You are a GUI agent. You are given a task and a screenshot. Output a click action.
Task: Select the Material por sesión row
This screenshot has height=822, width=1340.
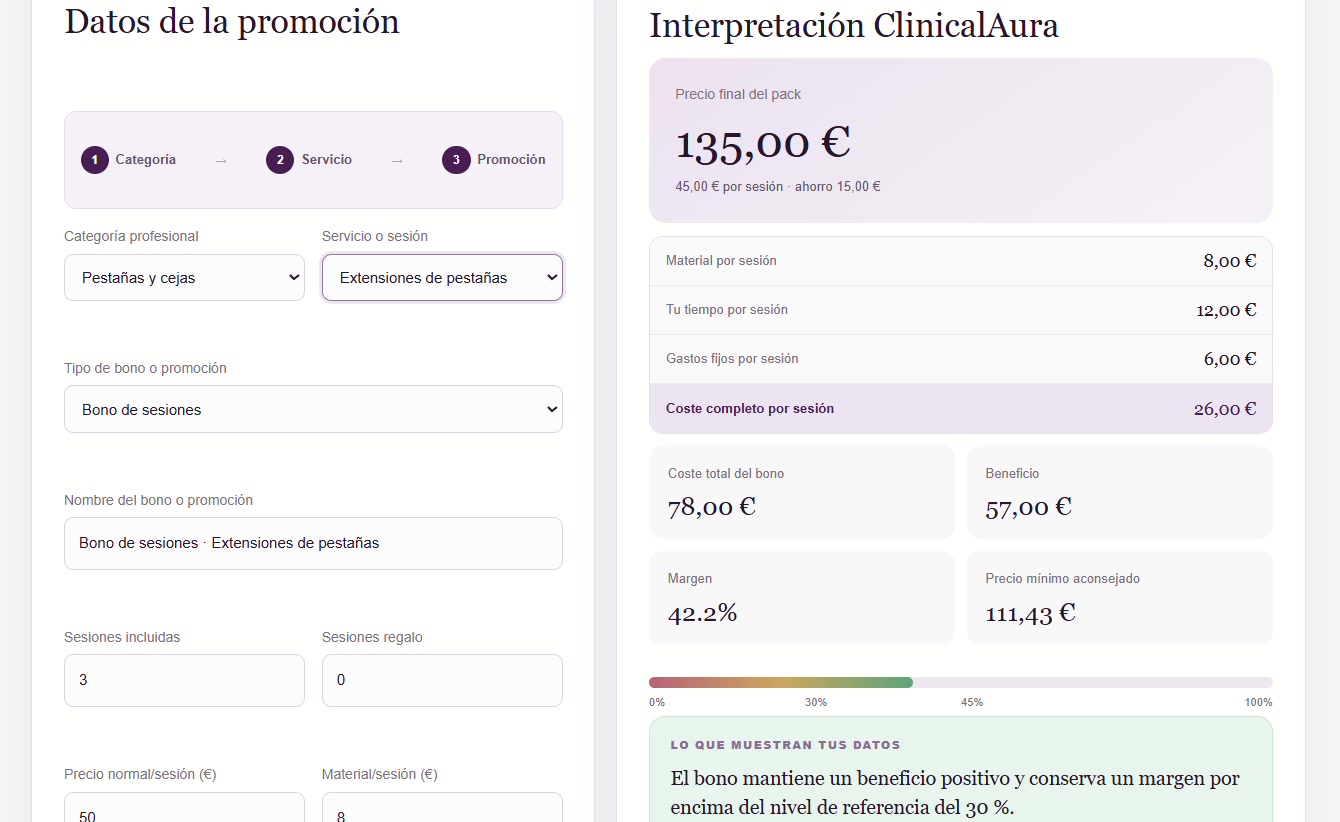pyautogui.click(x=961, y=261)
